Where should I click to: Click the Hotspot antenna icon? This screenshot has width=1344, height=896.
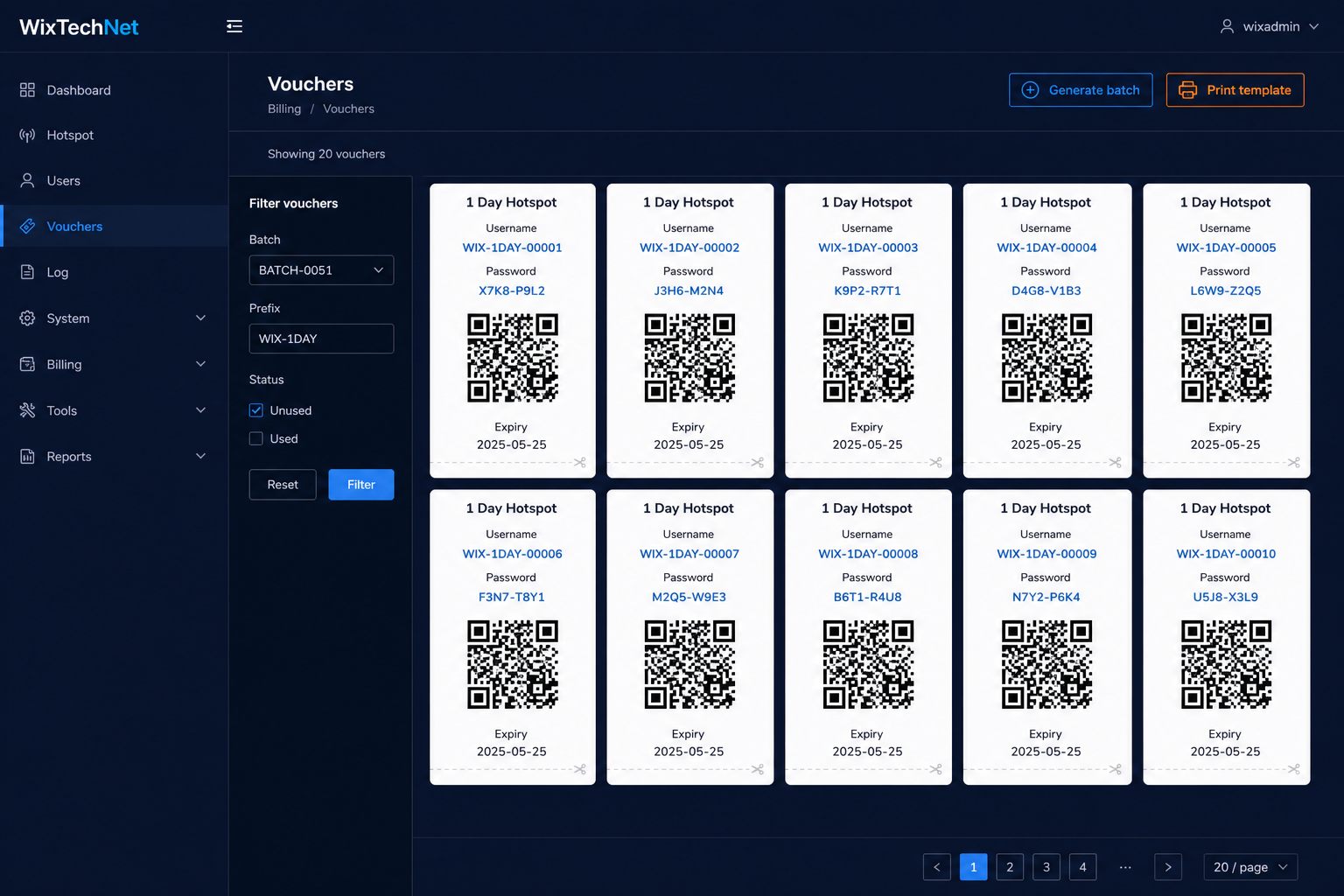click(27, 136)
